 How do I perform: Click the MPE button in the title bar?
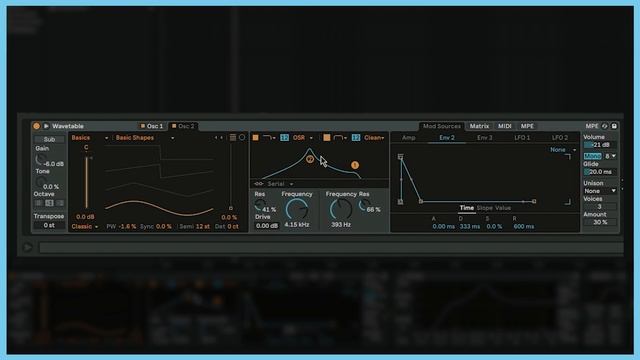(x=592, y=126)
